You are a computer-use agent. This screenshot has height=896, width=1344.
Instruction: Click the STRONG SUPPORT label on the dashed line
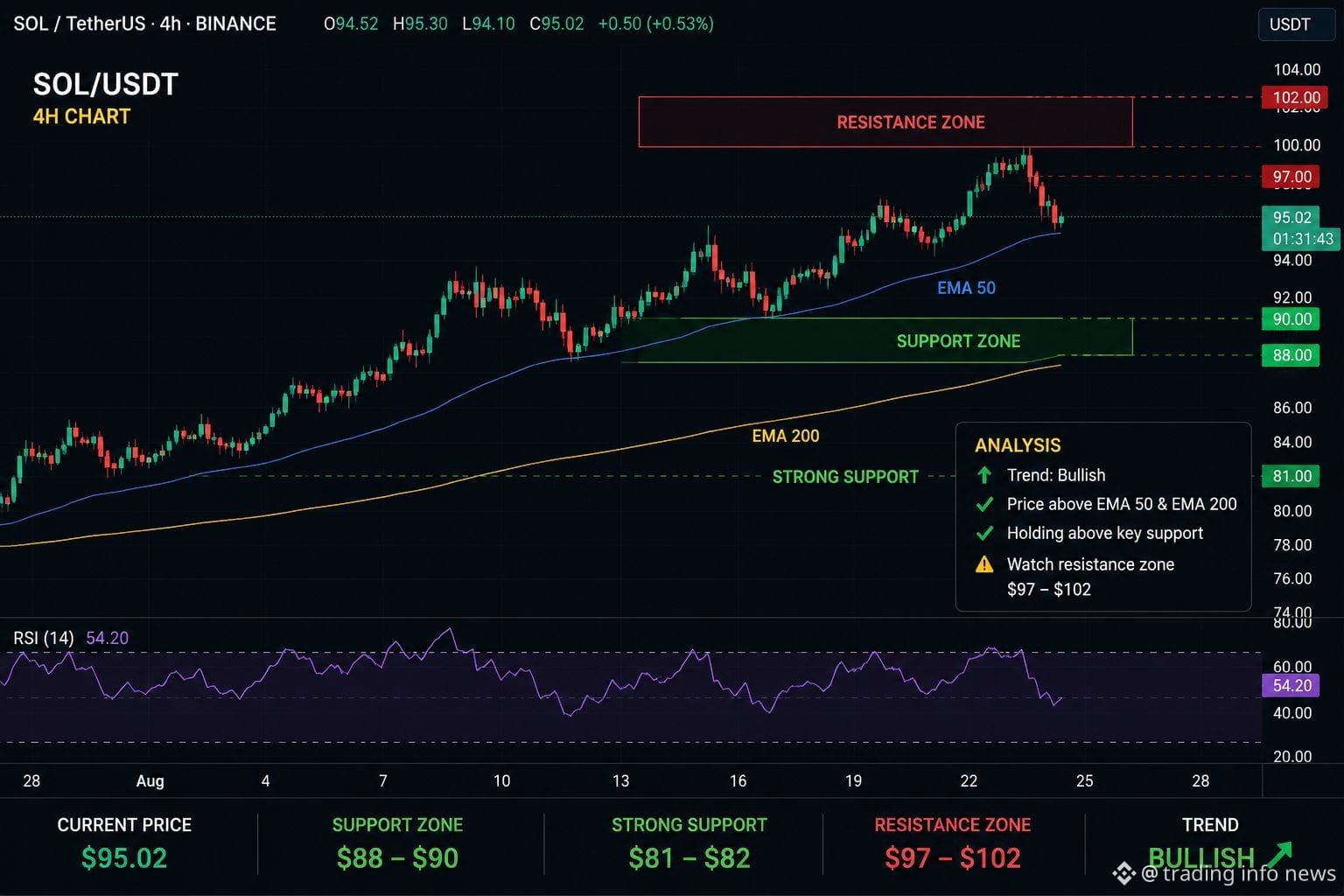pos(845,477)
